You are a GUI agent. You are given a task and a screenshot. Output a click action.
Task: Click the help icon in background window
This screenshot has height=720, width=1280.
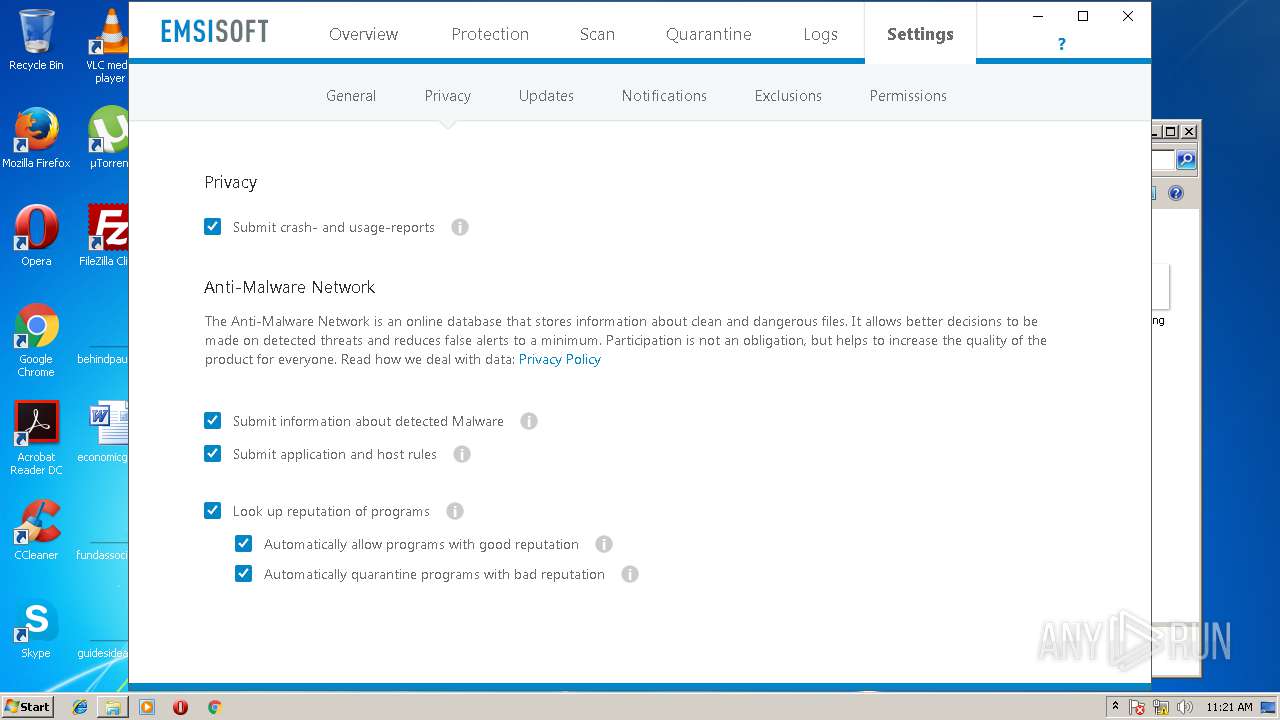click(1176, 193)
